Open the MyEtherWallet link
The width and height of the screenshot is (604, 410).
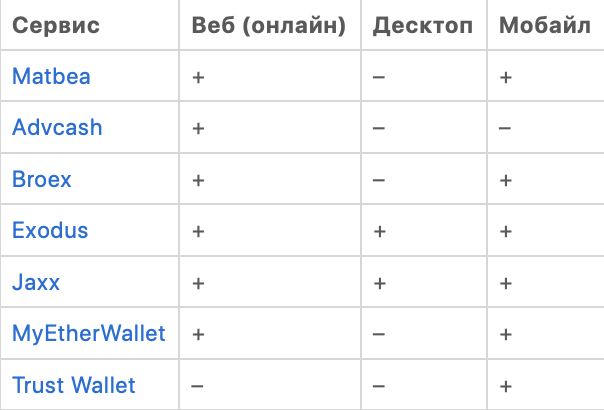click(x=89, y=334)
